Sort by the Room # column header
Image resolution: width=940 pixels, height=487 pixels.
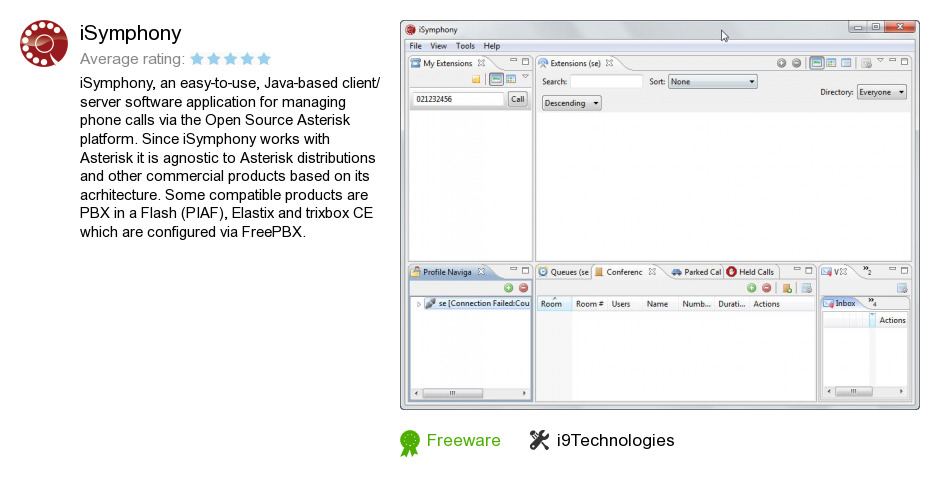pyautogui.click(x=589, y=304)
